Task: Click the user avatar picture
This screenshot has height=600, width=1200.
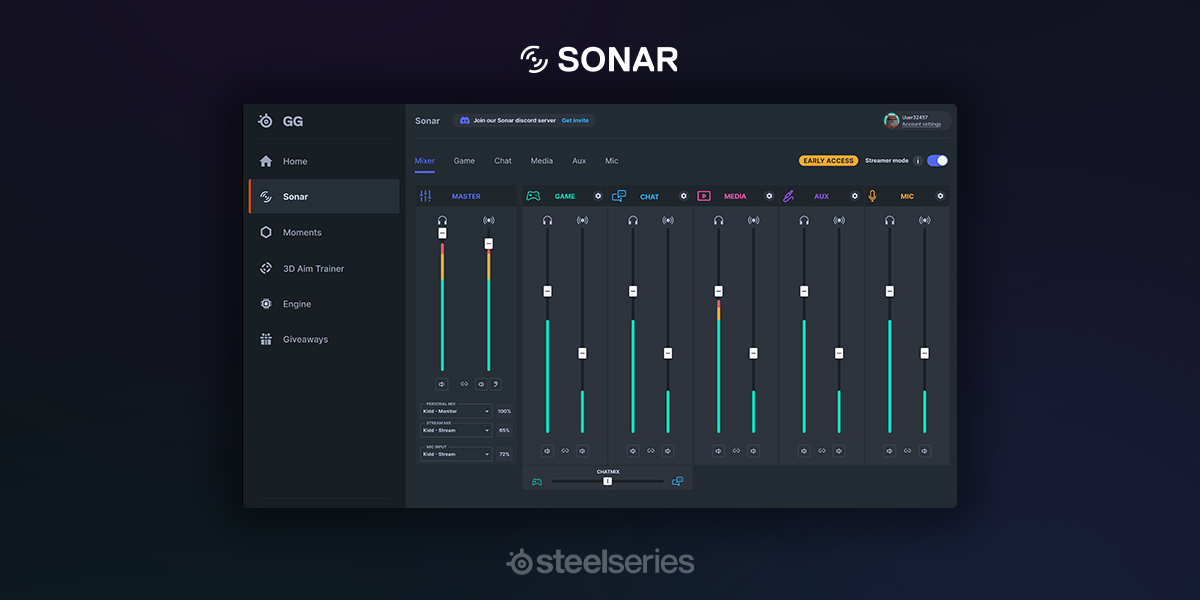Action: click(x=891, y=120)
